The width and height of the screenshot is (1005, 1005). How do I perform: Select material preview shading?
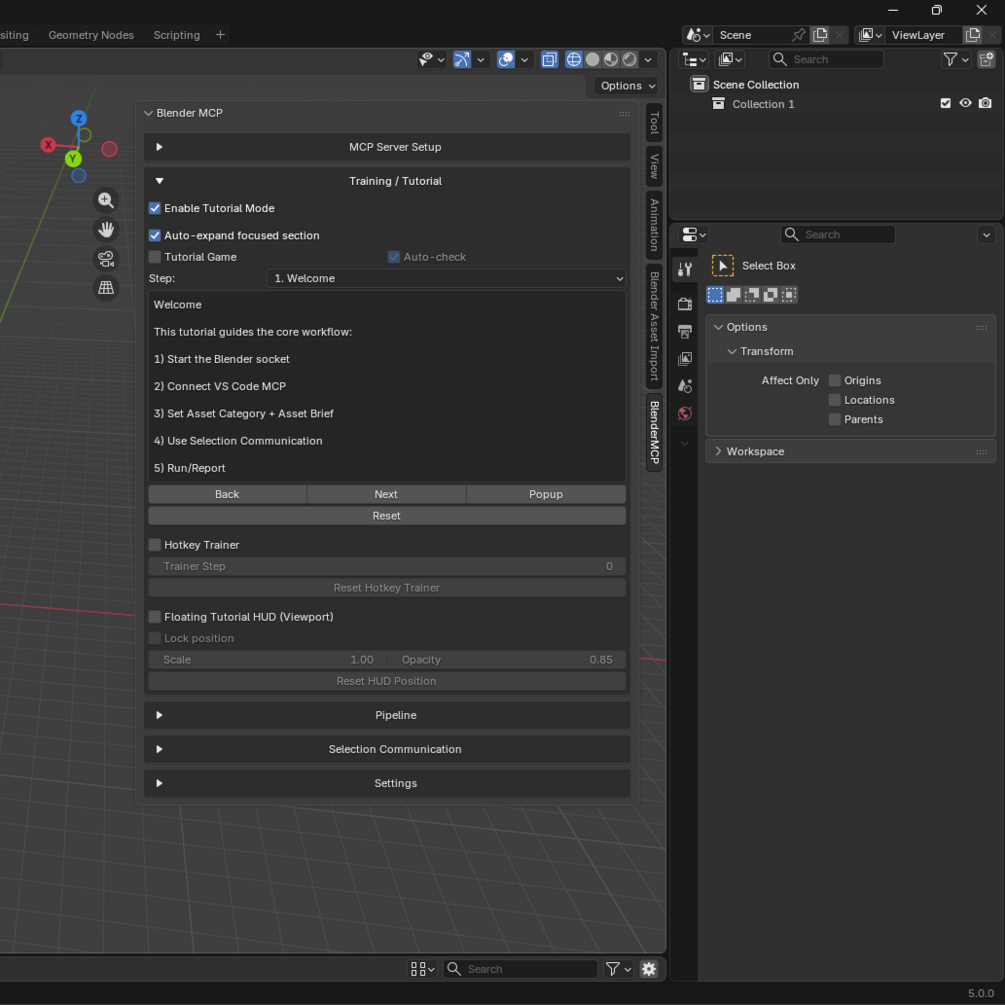pos(611,60)
